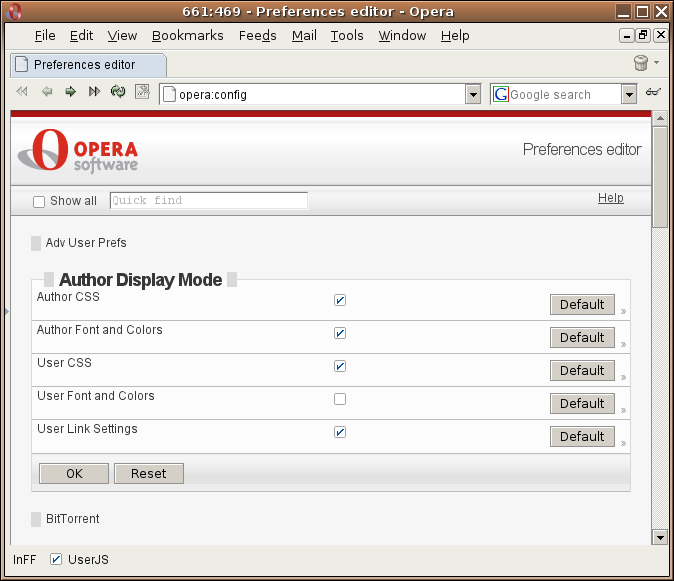Open the File menu
Screen dimensions: 674x581
45,36
